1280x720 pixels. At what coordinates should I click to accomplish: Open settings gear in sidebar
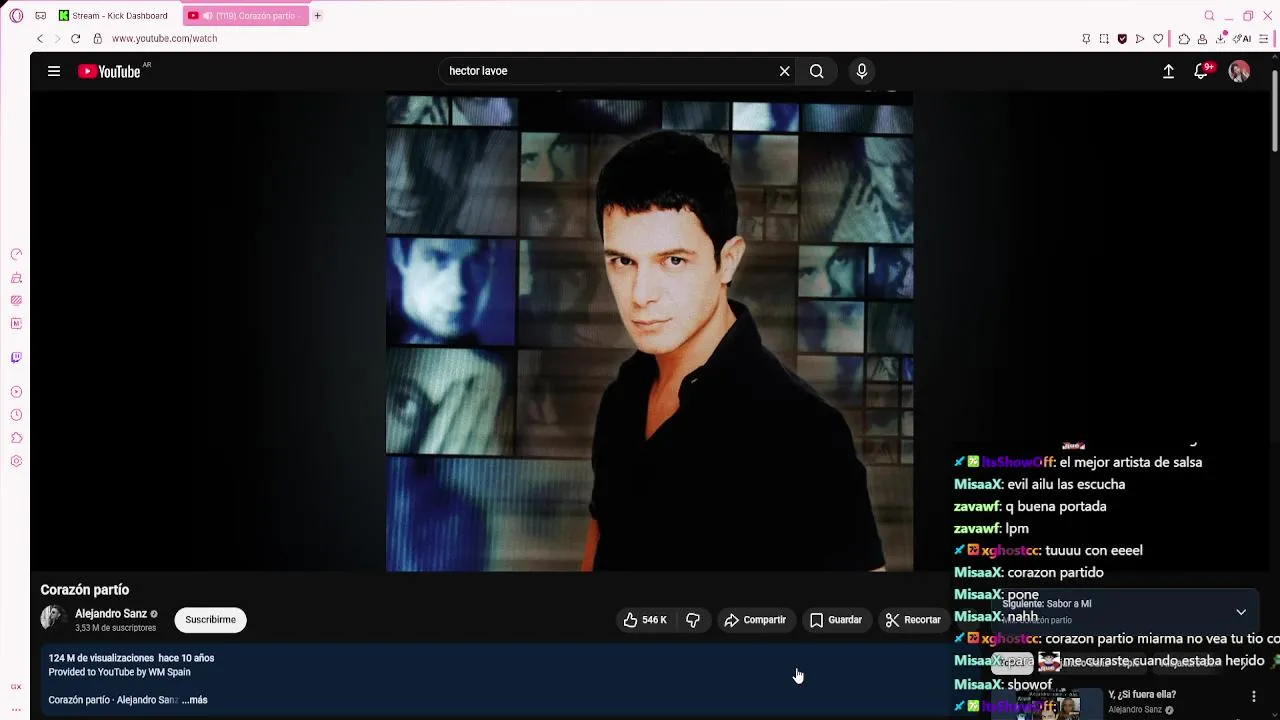click(16, 461)
